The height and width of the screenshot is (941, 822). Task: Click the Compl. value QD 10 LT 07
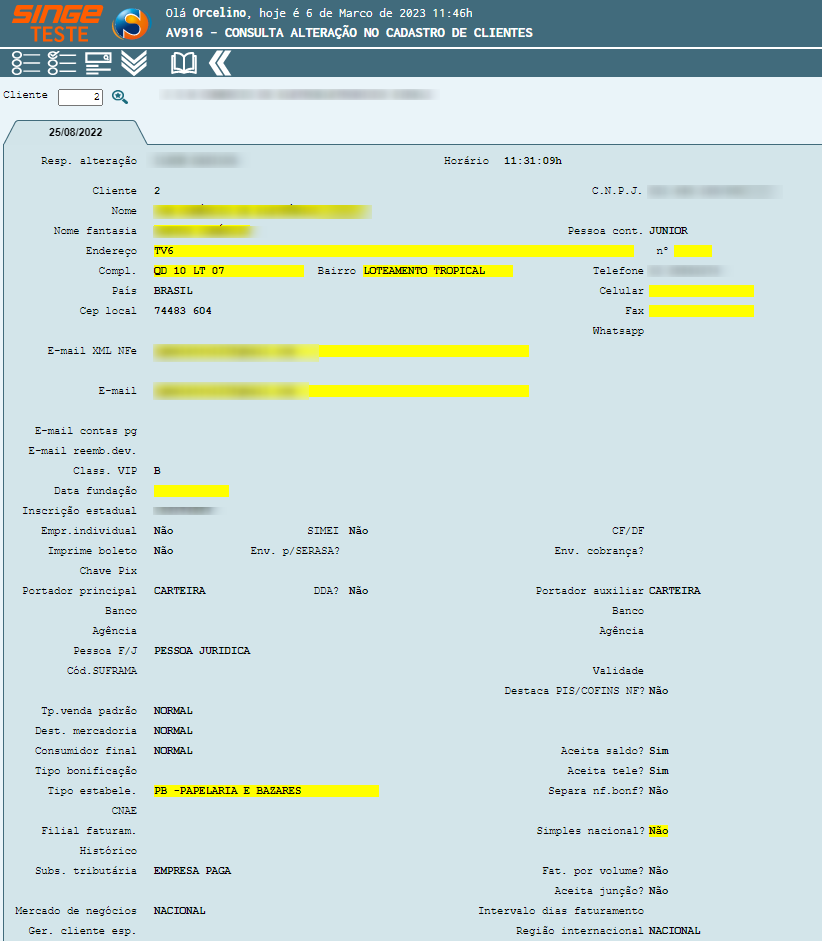[227, 271]
